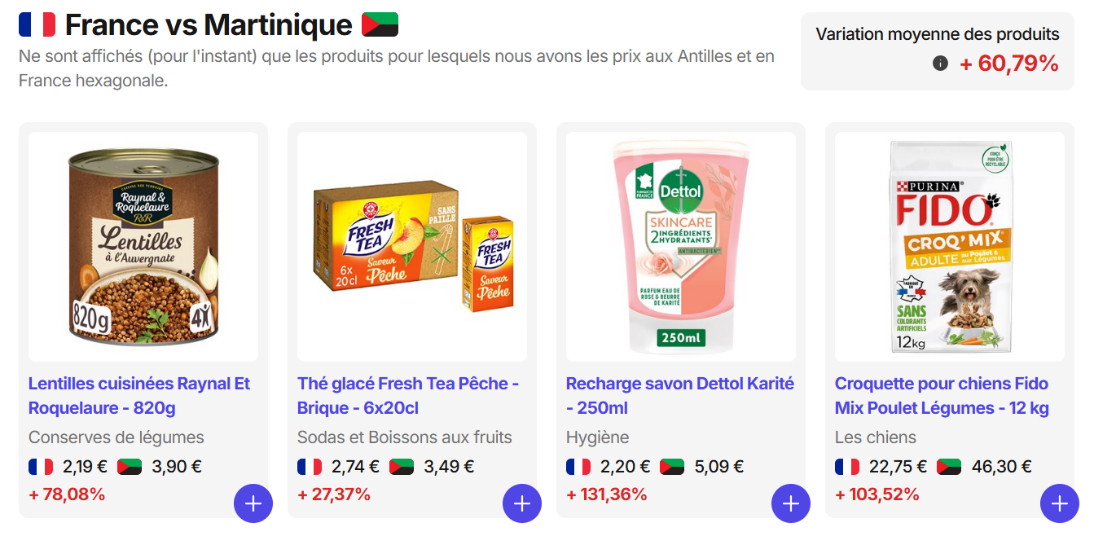Open Croquette pour chiens Fido product link

click(941, 395)
